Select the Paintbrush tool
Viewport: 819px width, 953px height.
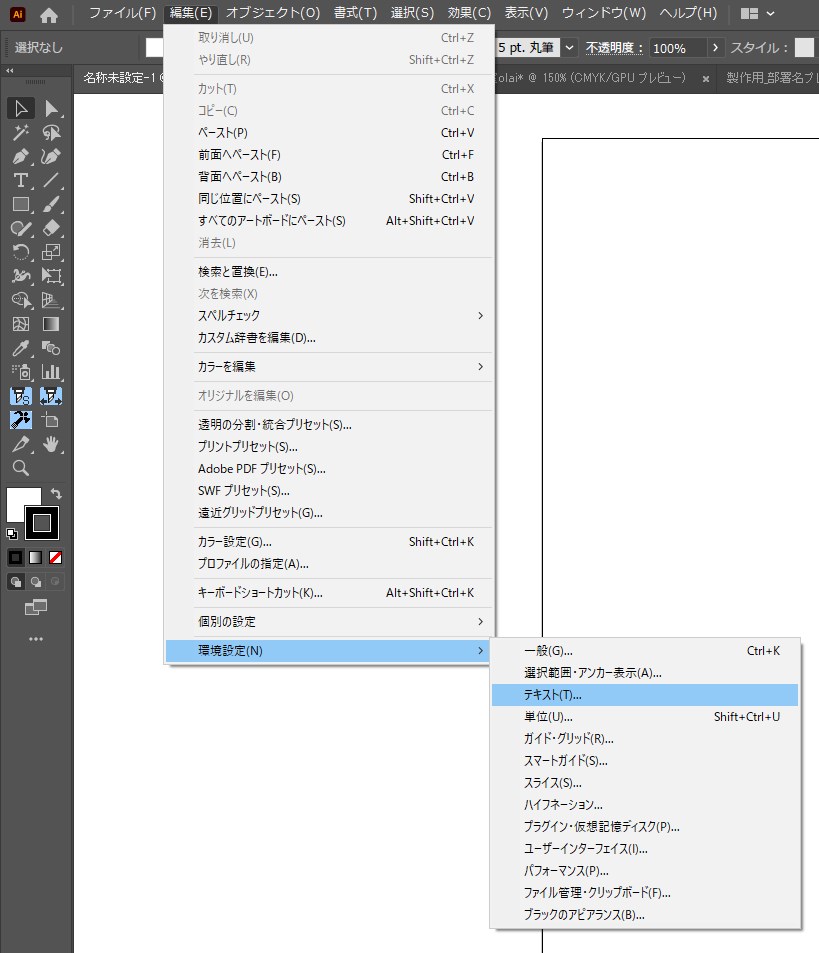[51, 205]
